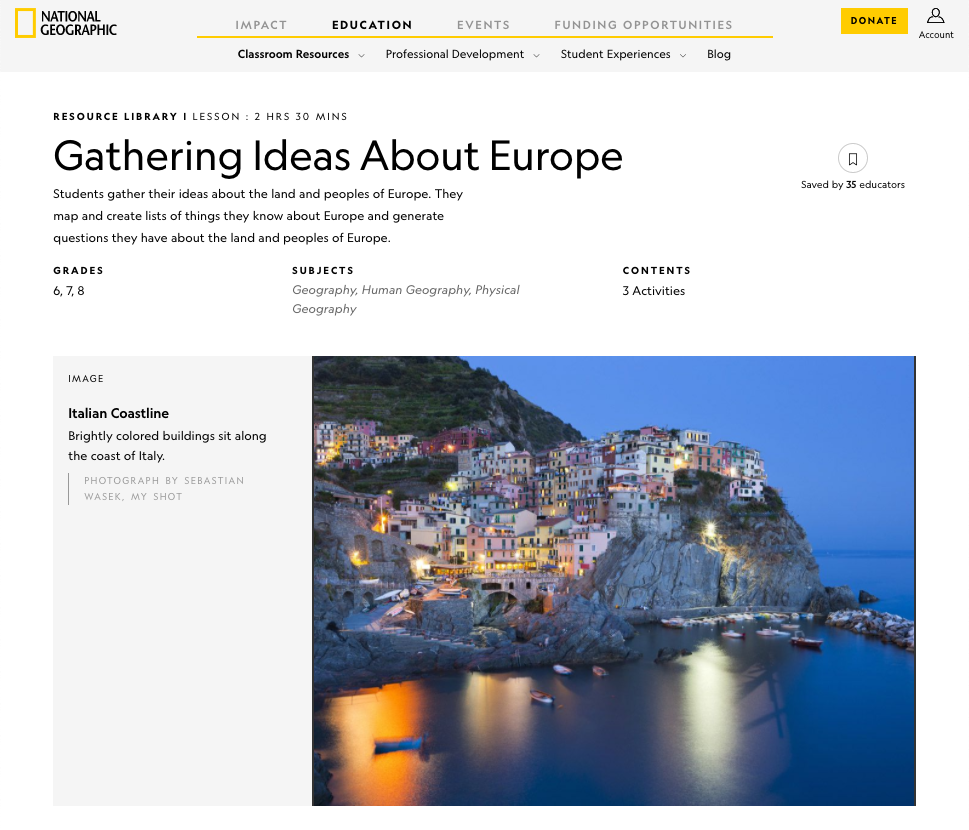Expand the Professional Development dropdown
This screenshot has width=969, height=830.
(x=462, y=55)
